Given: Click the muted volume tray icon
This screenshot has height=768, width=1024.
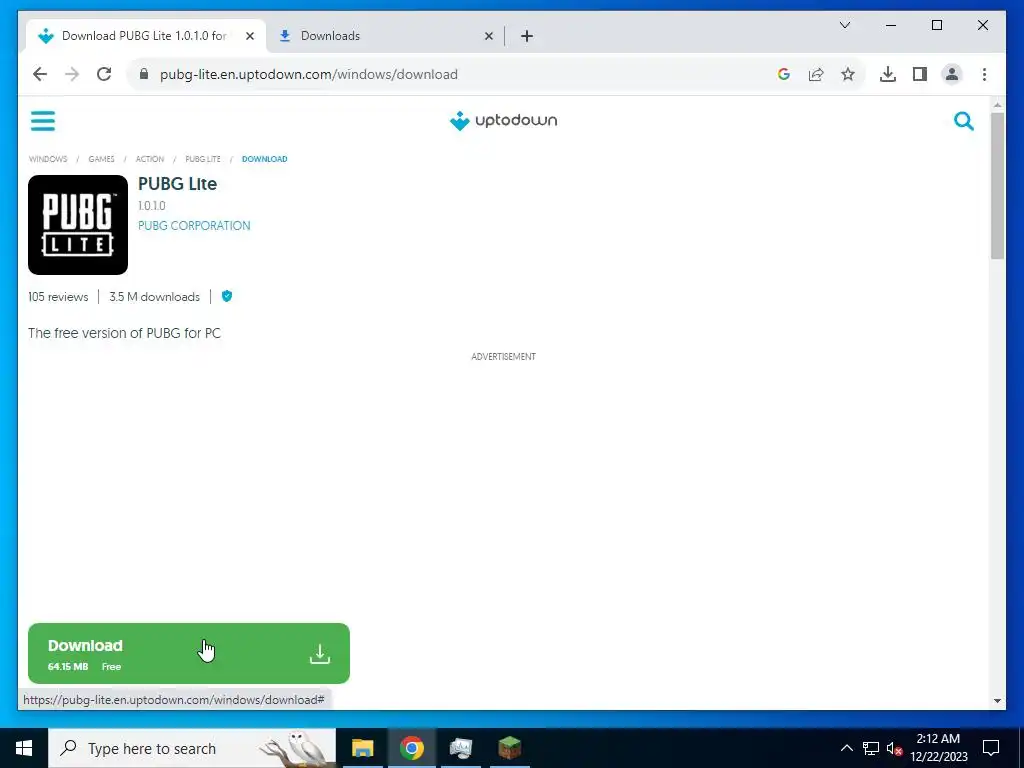Looking at the screenshot, I should 894,748.
